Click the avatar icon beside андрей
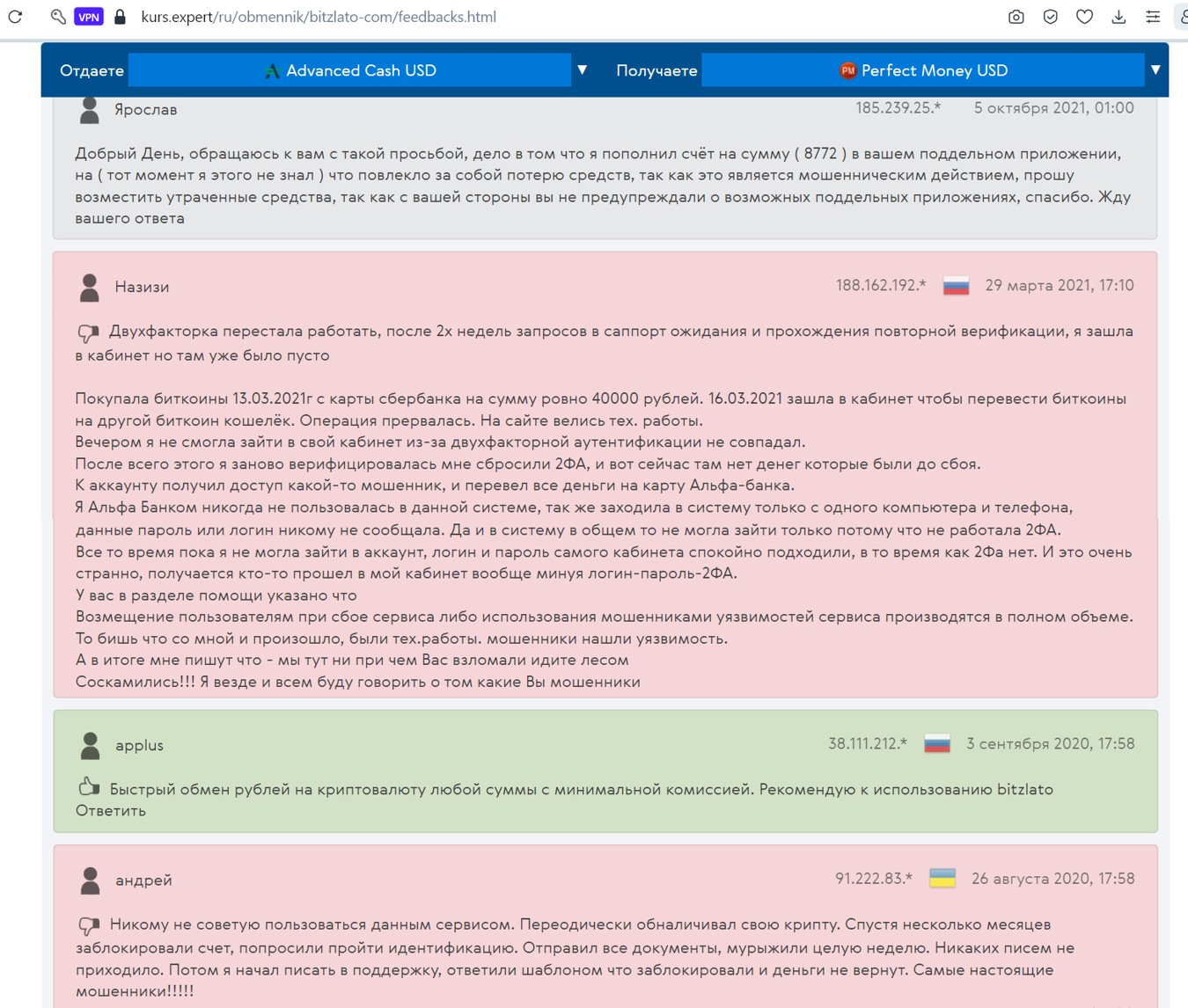 click(90, 880)
